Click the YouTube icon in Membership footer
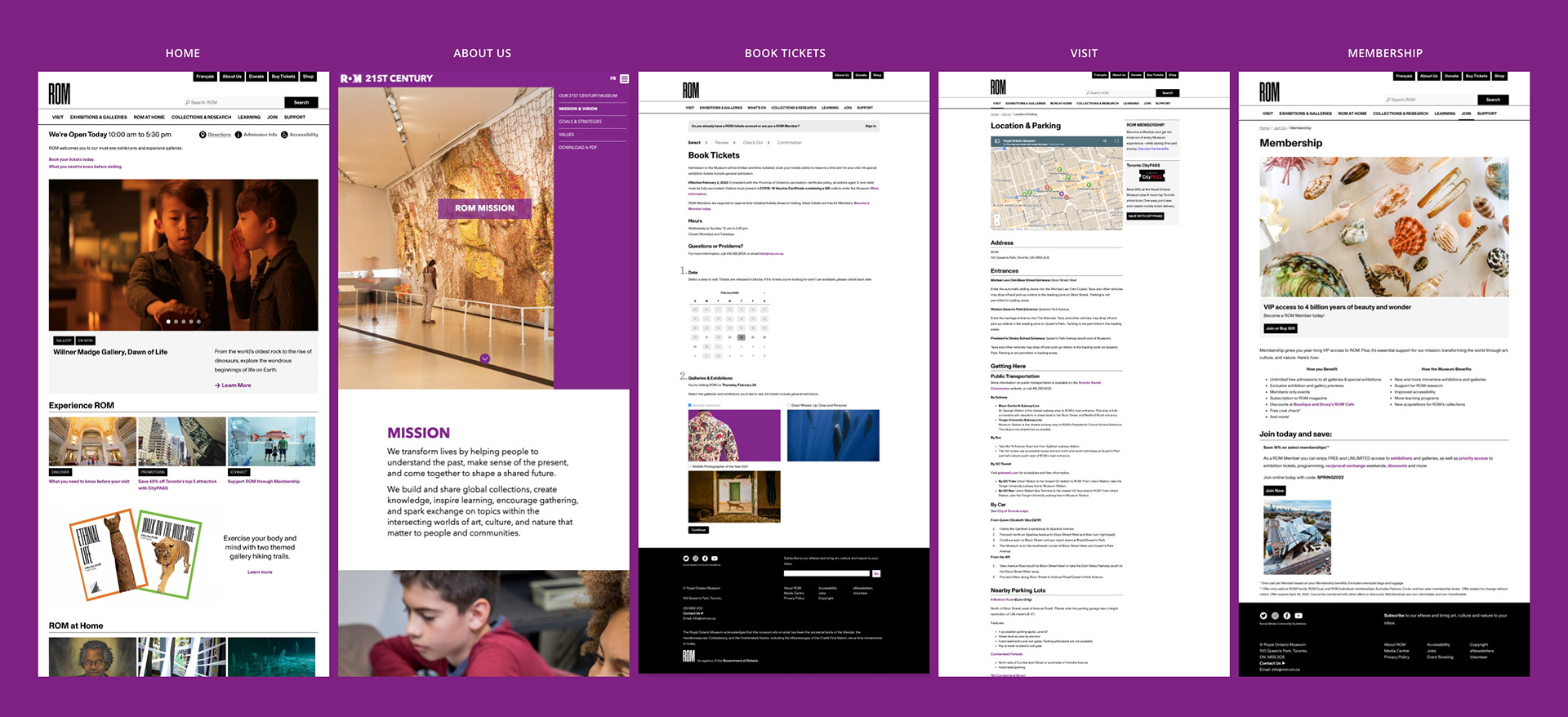The width and height of the screenshot is (1568, 717). point(1298,616)
